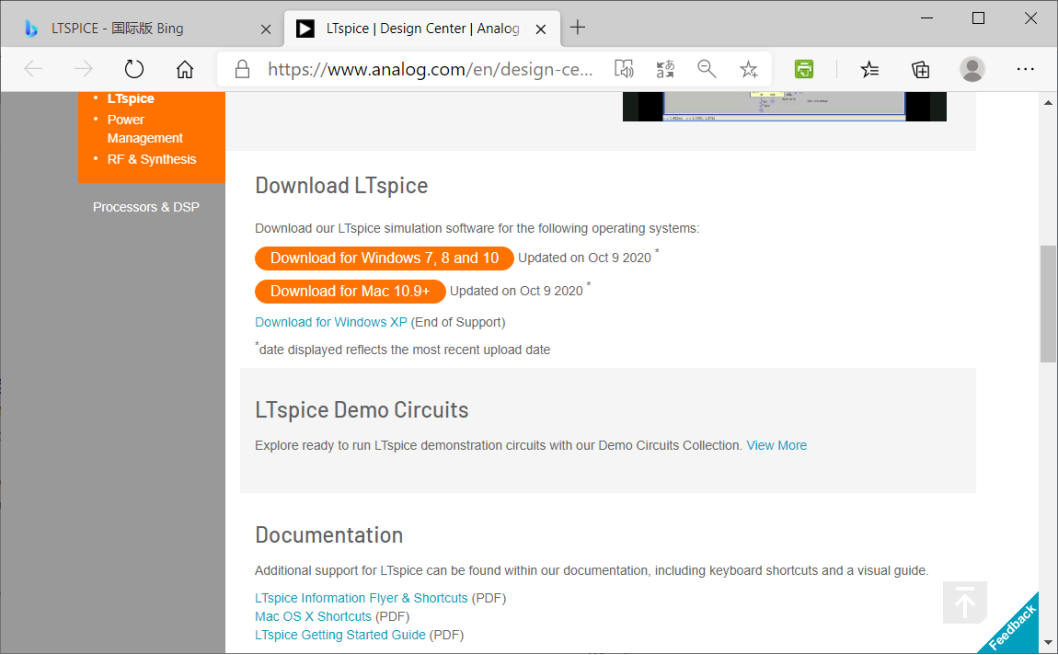Open the Mac OS X Shortcuts PDF

[x=313, y=617]
